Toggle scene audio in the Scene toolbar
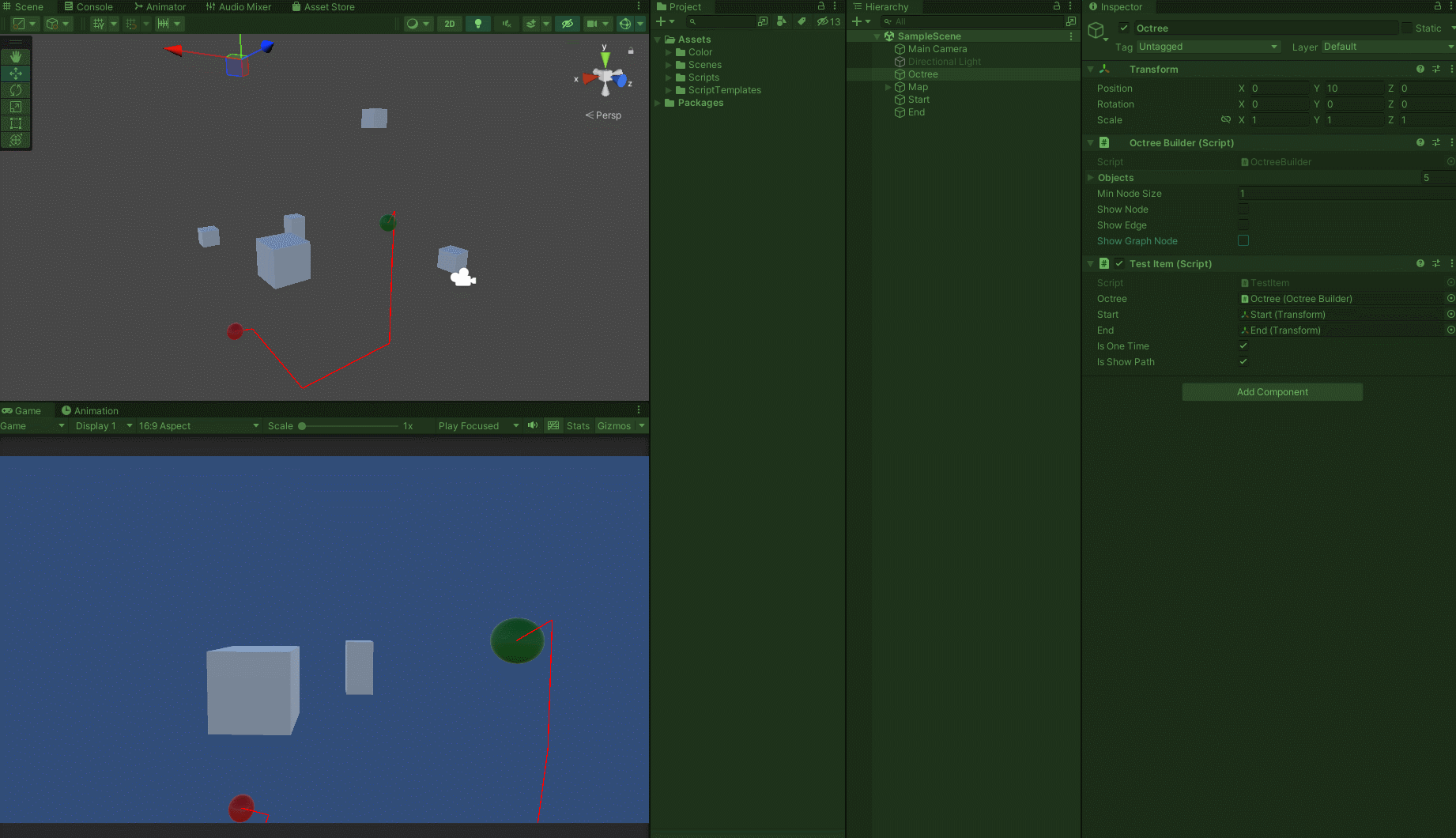 [x=507, y=24]
